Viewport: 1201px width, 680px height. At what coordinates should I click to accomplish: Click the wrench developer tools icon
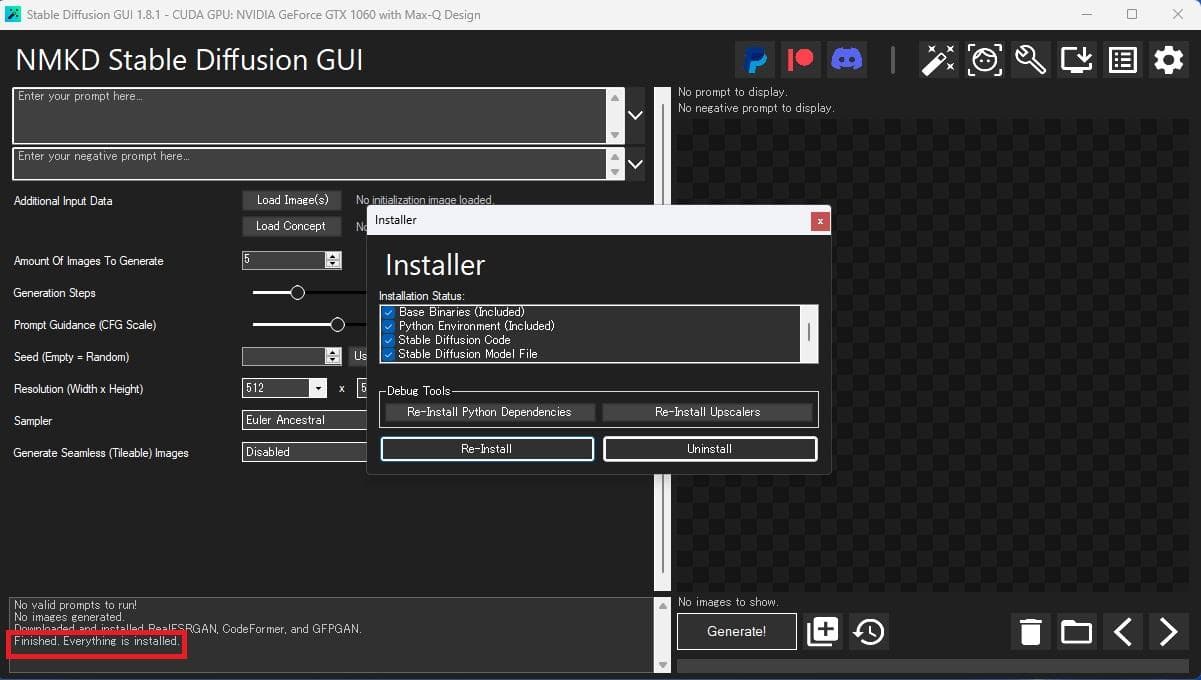(x=1030, y=60)
